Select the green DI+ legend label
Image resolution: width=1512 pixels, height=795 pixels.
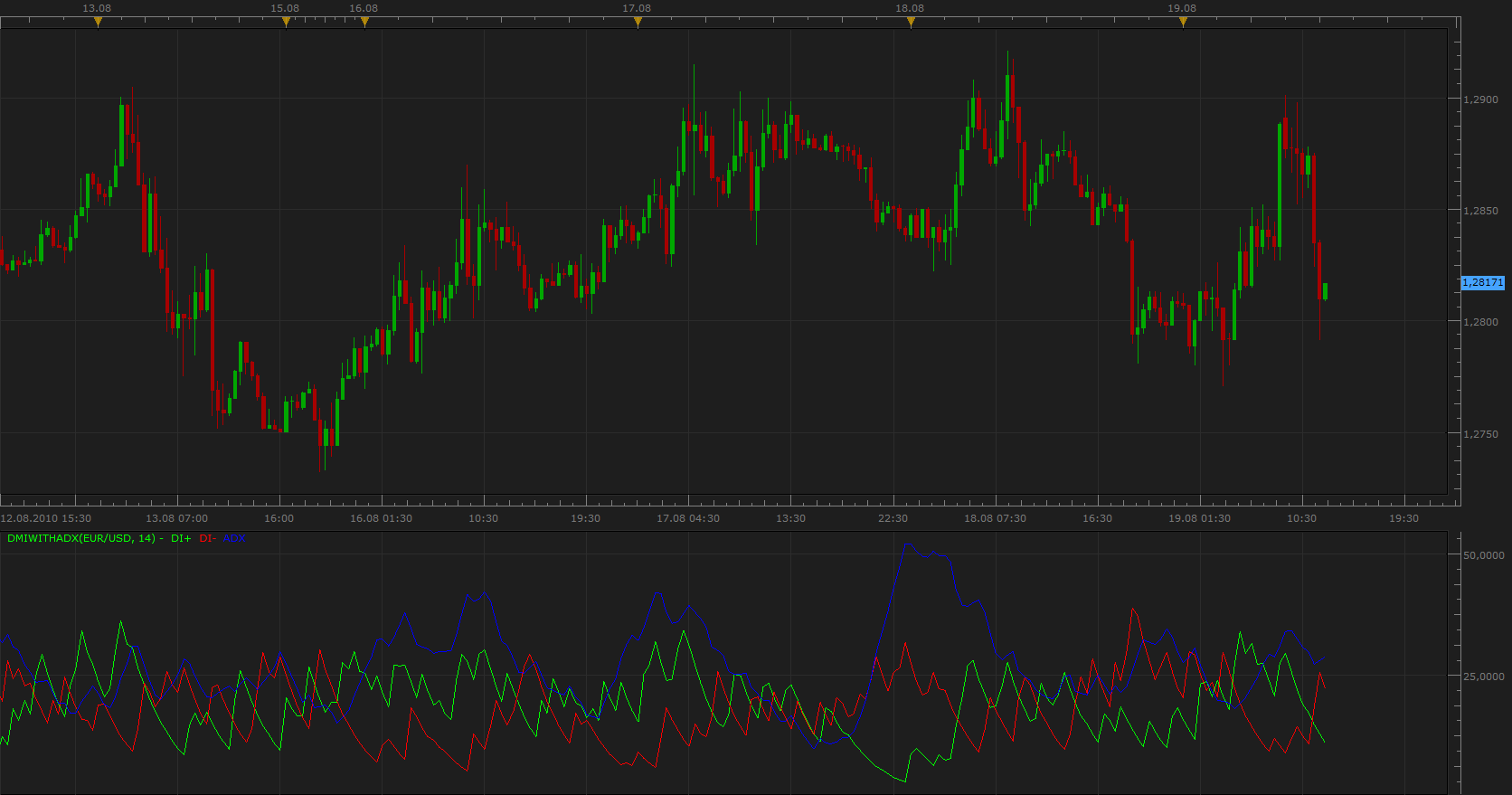(x=181, y=538)
